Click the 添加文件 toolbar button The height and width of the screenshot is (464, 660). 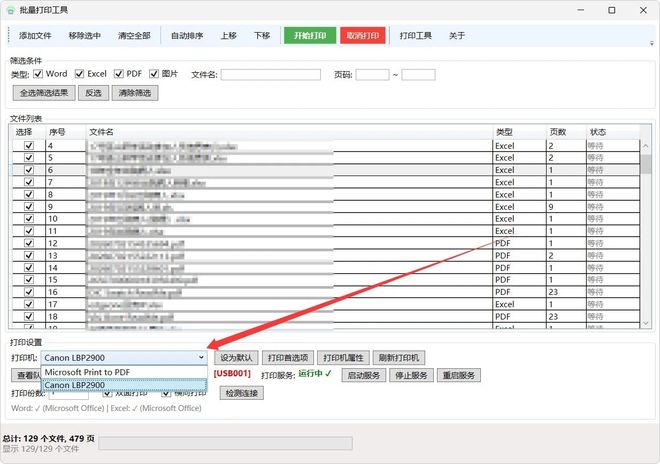pyautogui.click(x=35, y=36)
